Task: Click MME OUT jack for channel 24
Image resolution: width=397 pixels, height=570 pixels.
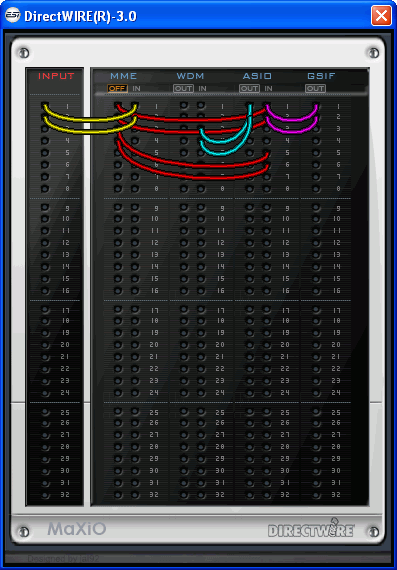Action: (118, 393)
